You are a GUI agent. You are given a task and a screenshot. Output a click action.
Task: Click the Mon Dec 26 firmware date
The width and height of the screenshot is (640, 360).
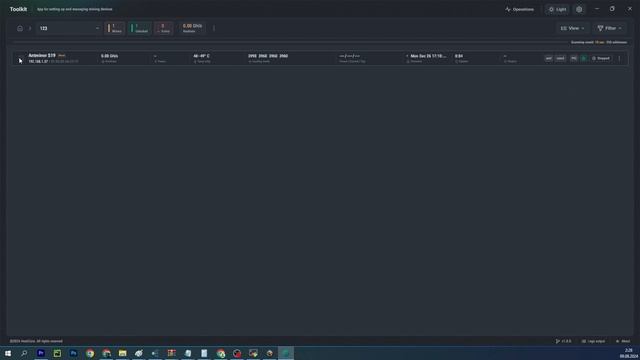click(428, 56)
